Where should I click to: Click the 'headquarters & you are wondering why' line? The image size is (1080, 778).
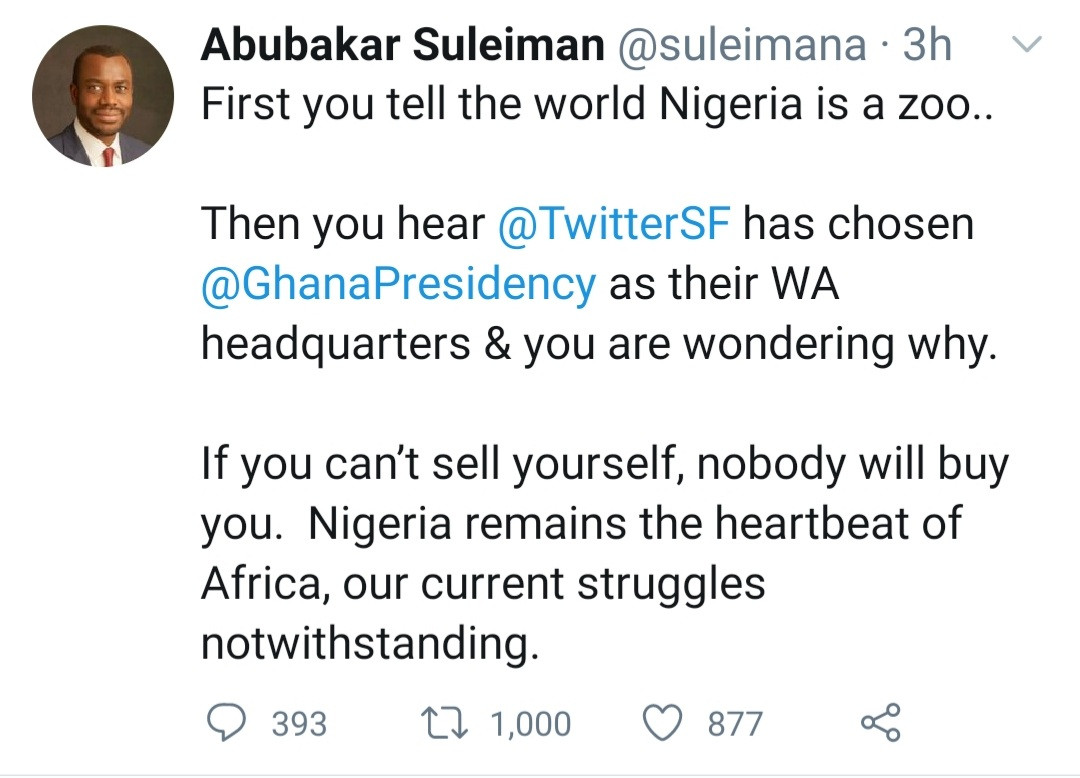(598, 344)
